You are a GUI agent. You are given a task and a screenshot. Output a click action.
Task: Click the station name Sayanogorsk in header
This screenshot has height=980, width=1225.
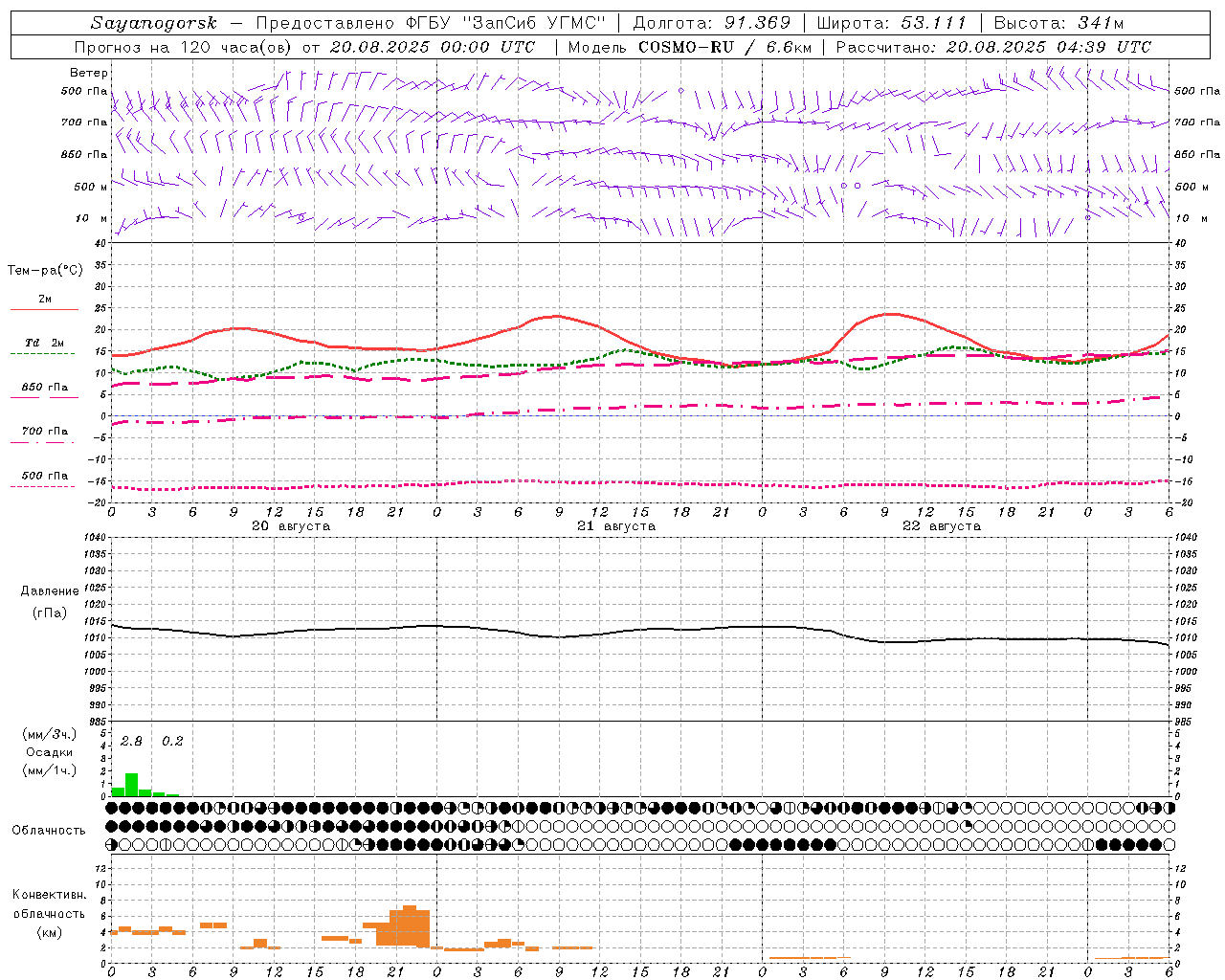tap(154, 23)
